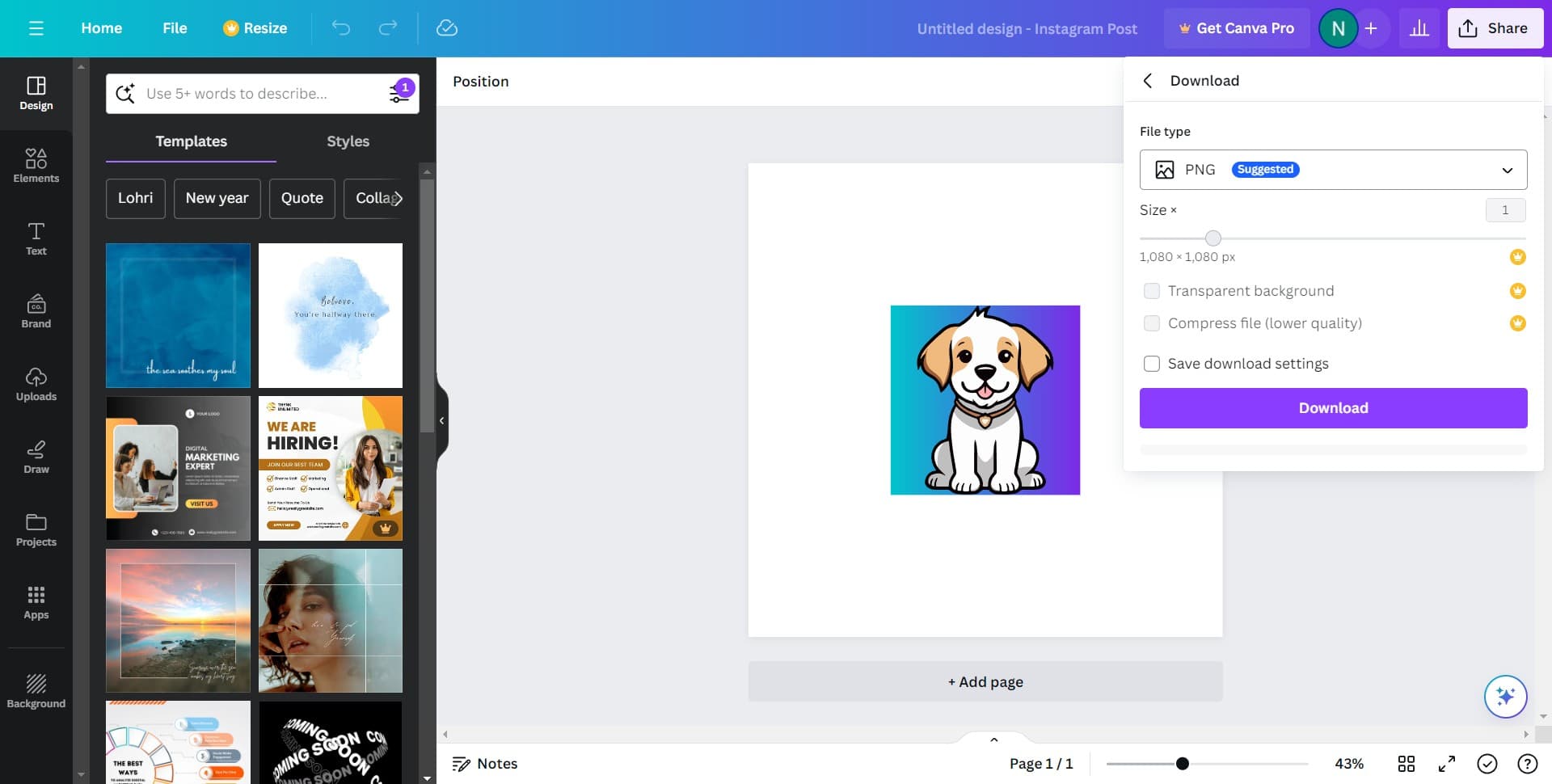Open the PNG file type dropdown

1332,170
